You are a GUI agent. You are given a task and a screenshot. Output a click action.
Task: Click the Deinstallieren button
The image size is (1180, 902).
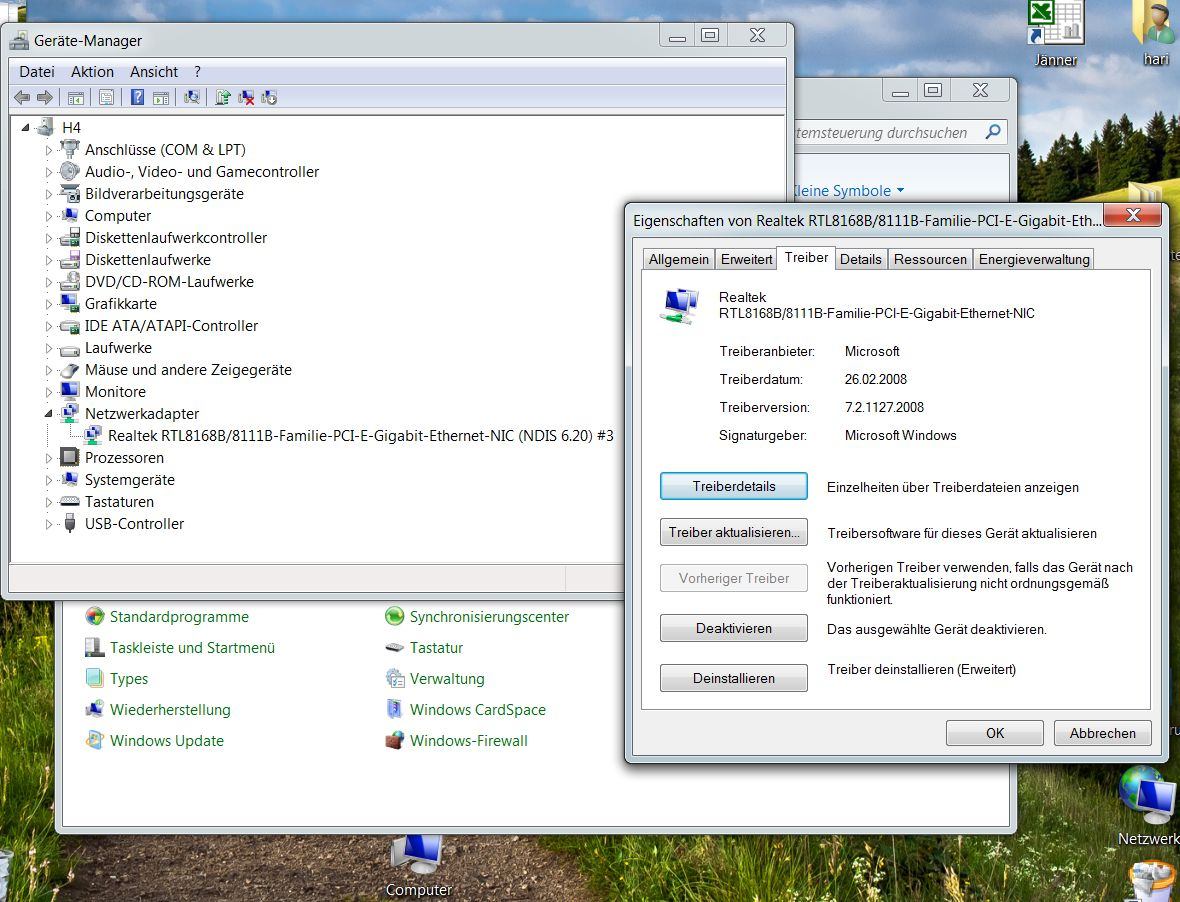pos(734,678)
